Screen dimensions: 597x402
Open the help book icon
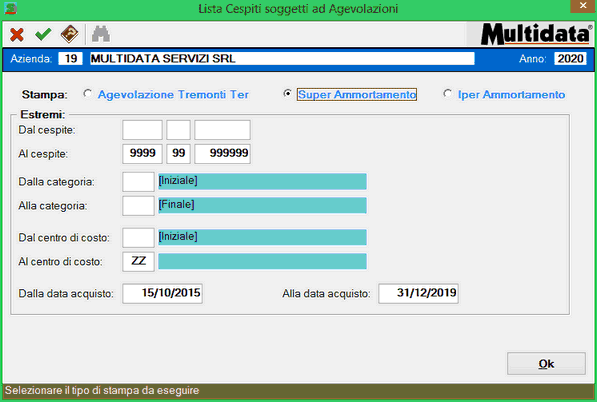[70, 34]
